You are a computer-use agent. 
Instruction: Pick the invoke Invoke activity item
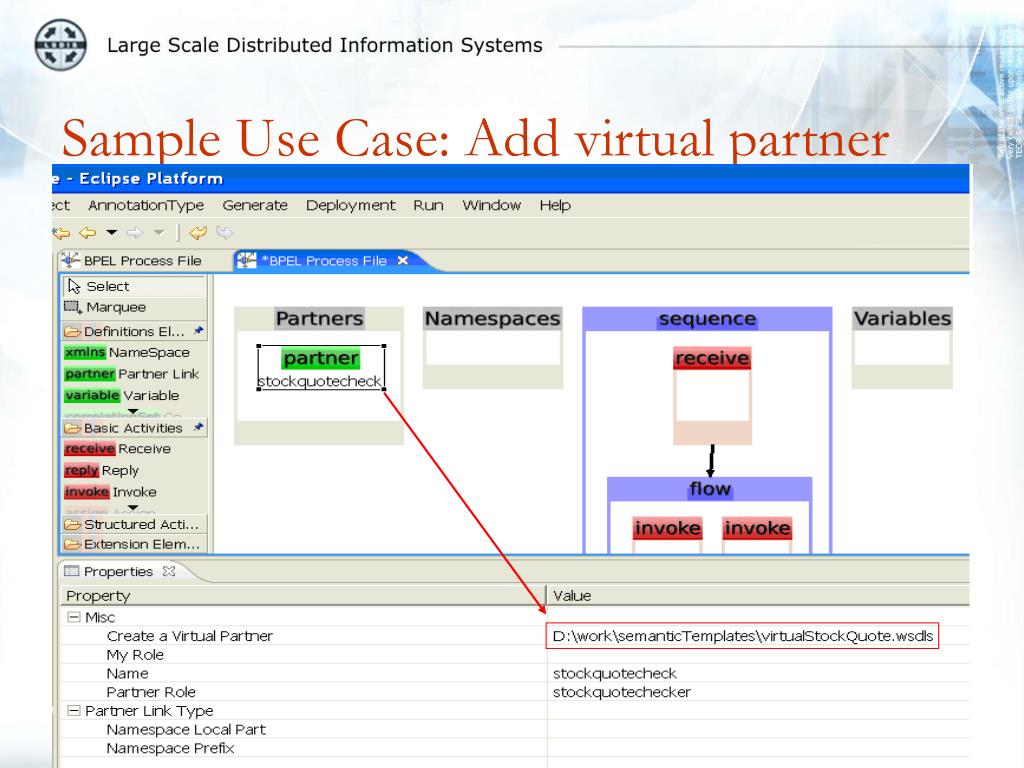(x=111, y=492)
